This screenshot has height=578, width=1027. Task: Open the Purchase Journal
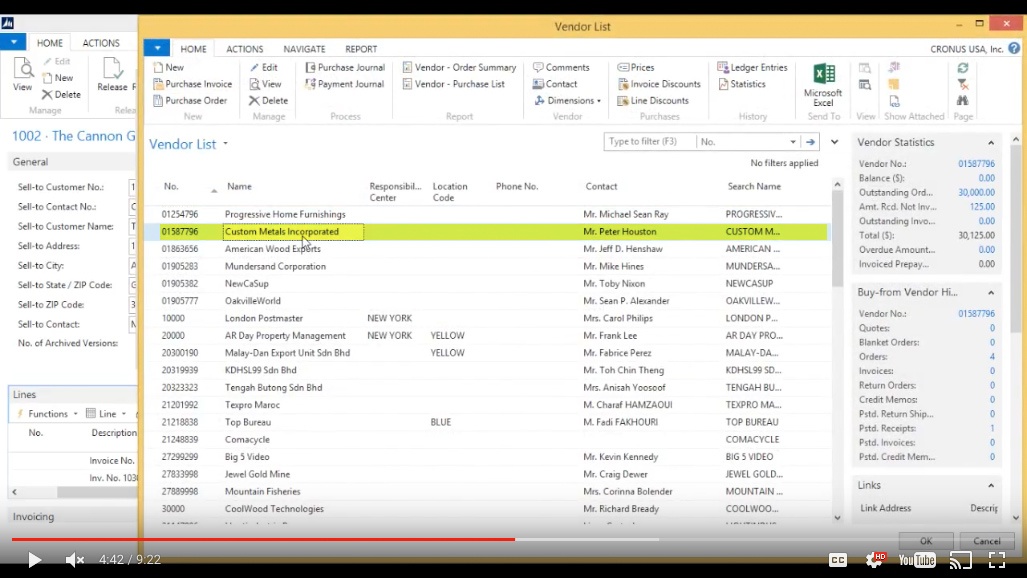[x=345, y=67]
